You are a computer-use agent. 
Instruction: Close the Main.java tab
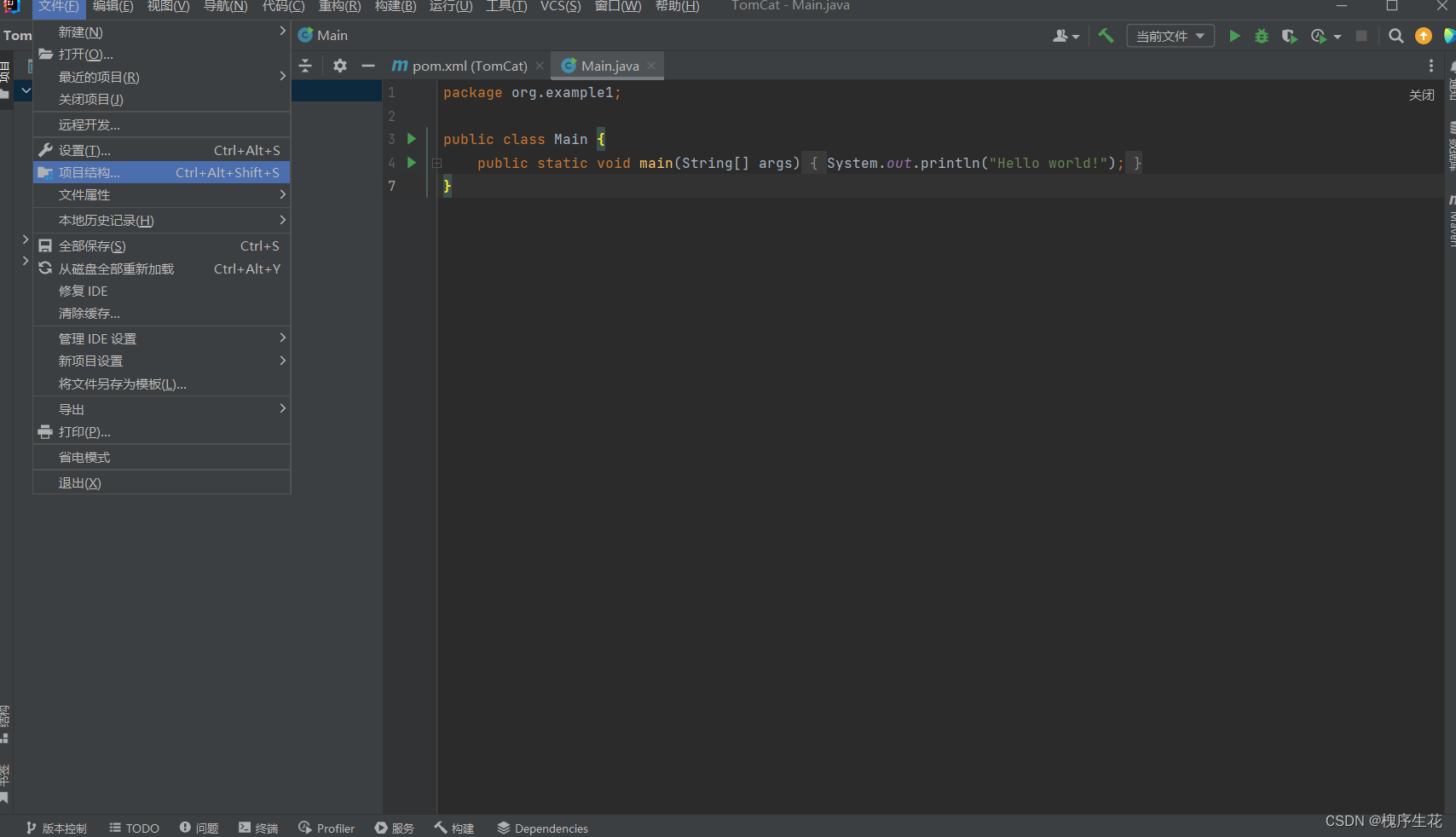[651, 66]
